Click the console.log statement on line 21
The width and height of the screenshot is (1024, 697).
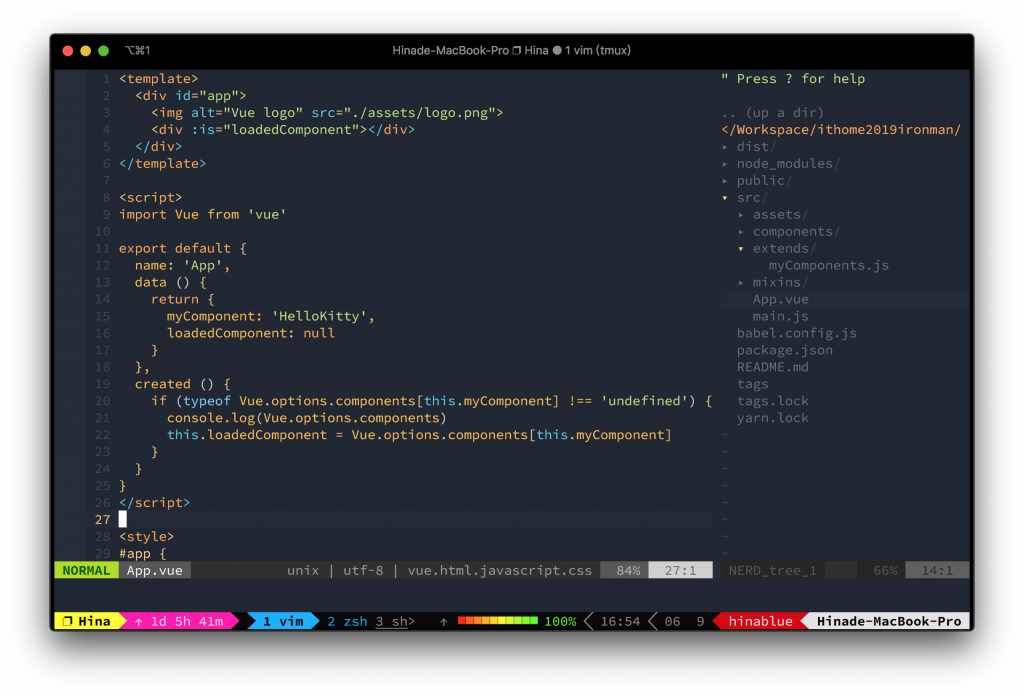tap(307, 418)
